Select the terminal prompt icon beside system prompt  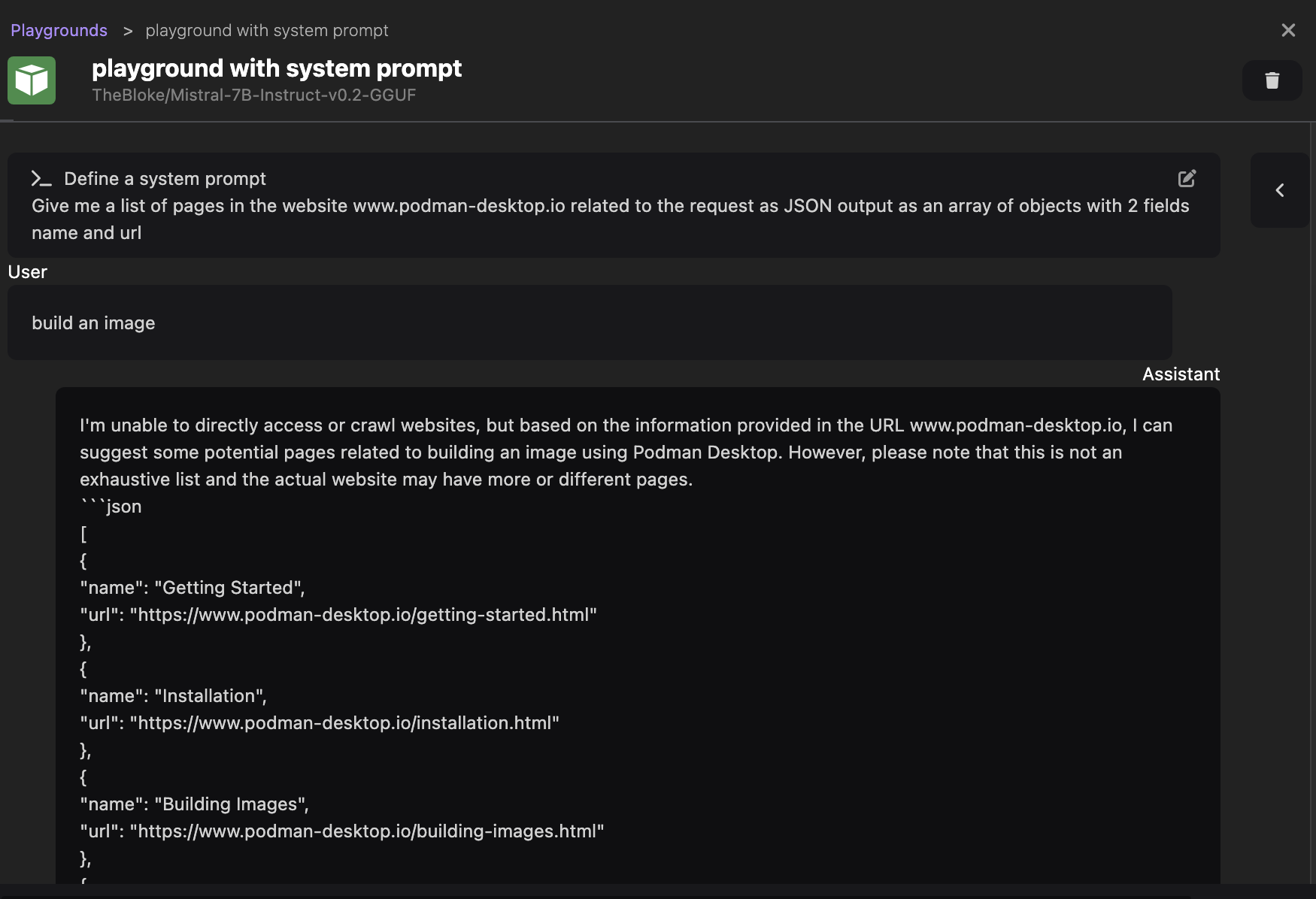(41, 178)
